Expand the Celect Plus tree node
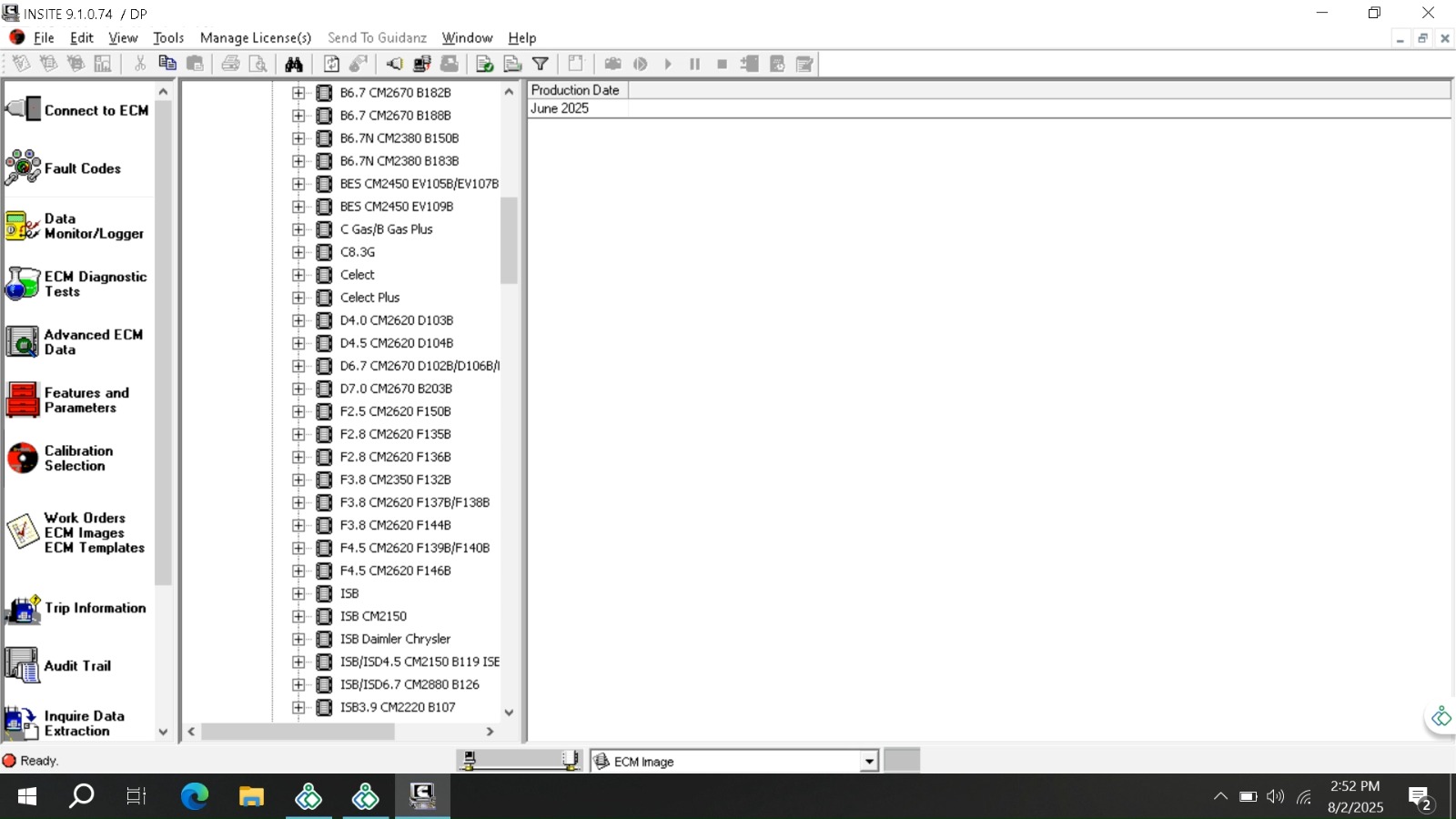This screenshot has width=1456, height=819. click(298, 298)
